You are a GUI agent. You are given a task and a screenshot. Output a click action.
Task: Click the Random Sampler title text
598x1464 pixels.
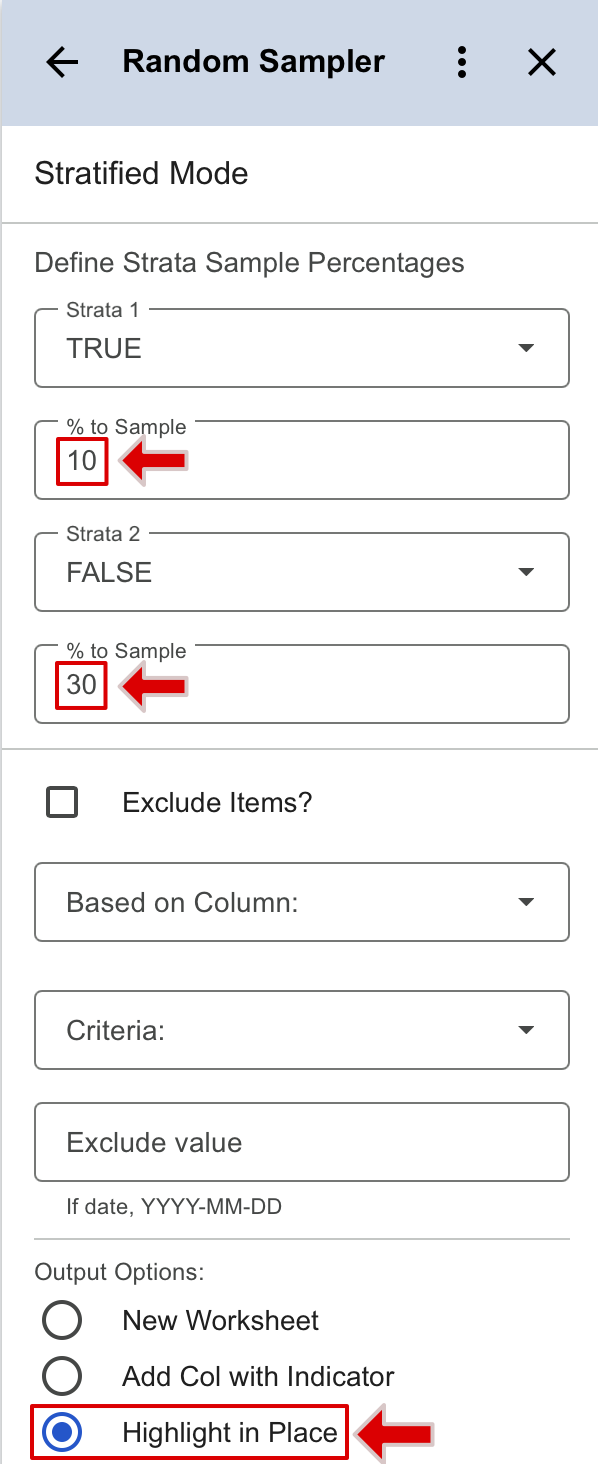coord(253,61)
